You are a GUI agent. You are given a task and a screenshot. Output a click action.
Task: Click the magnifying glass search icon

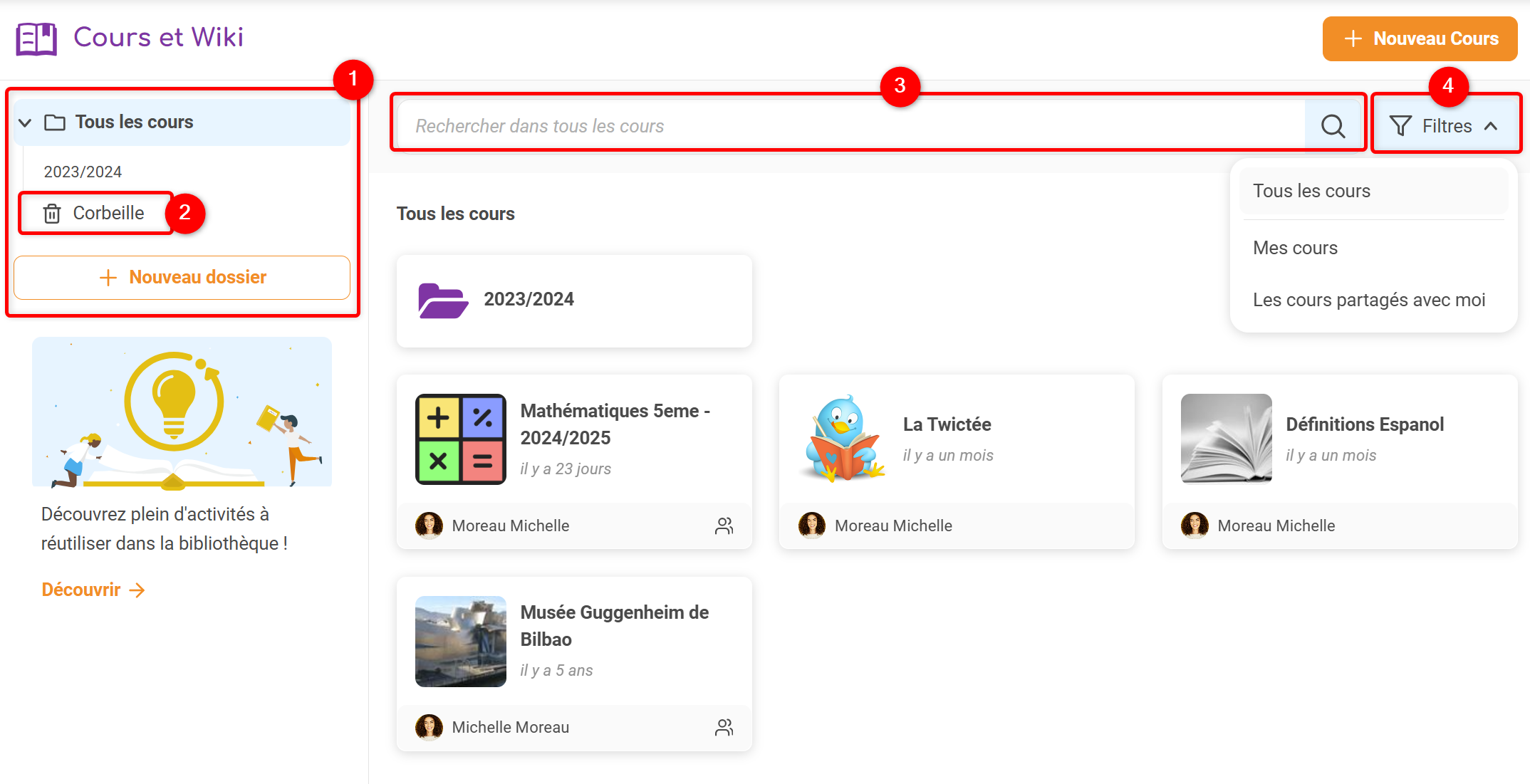1333,126
